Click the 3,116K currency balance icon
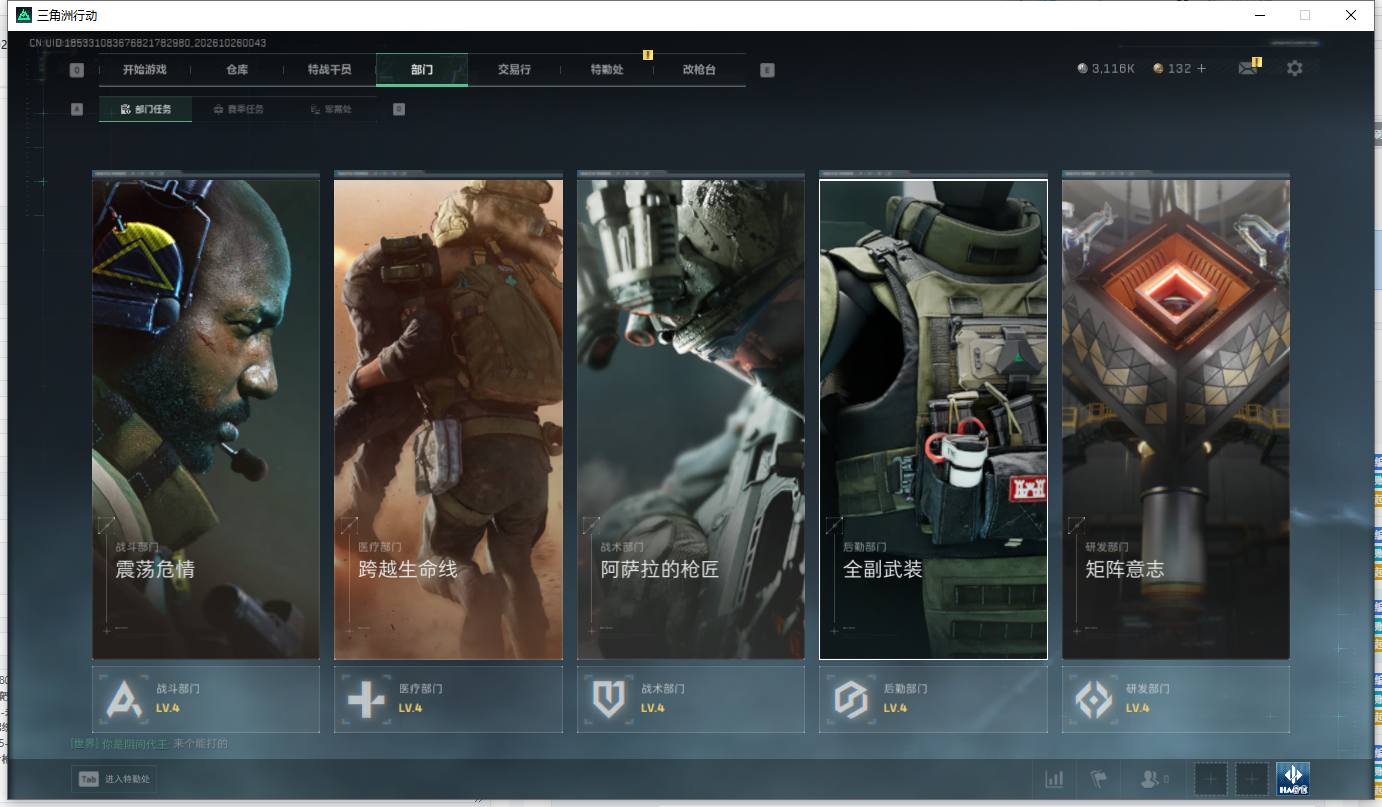Screen dimensions: 1382x807 1082,68
